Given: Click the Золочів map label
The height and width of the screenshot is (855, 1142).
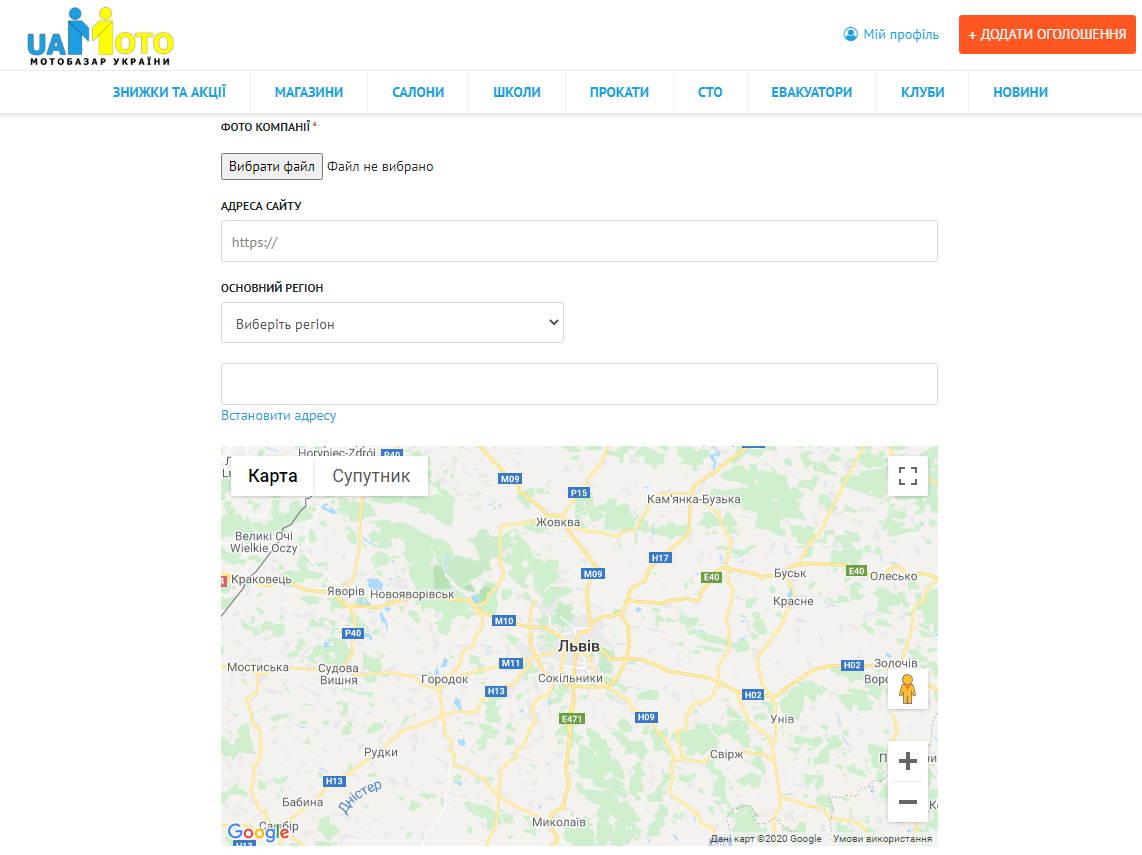Looking at the screenshot, I should pos(896,663).
